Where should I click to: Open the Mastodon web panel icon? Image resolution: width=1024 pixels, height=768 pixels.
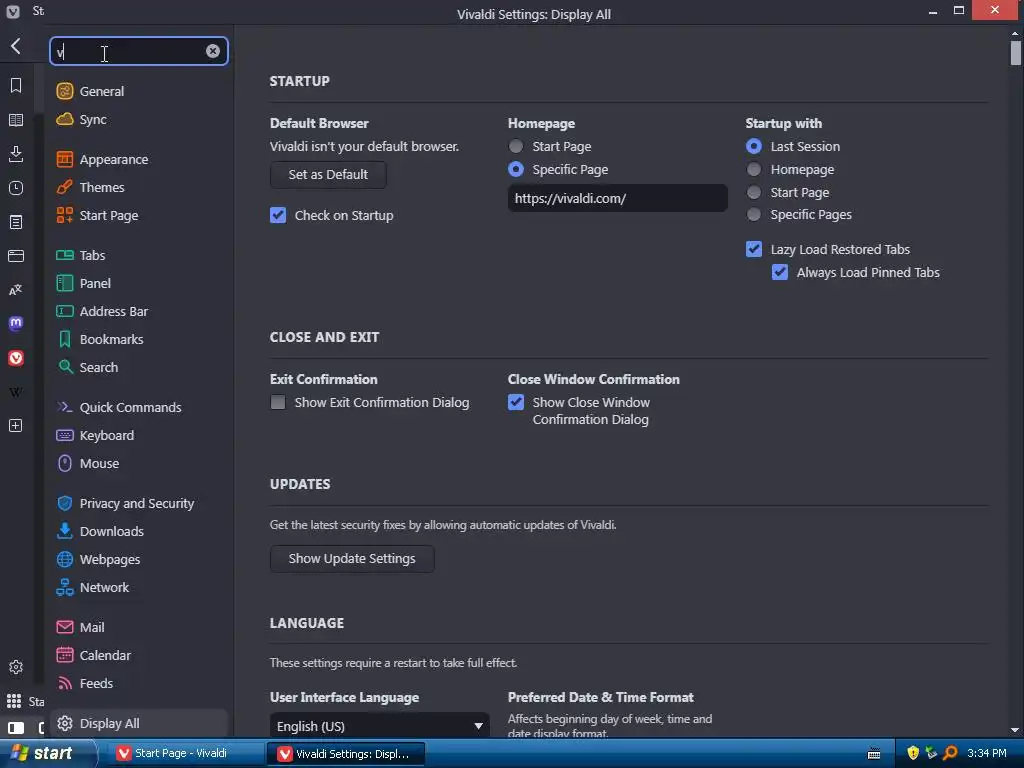[x=16, y=323]
